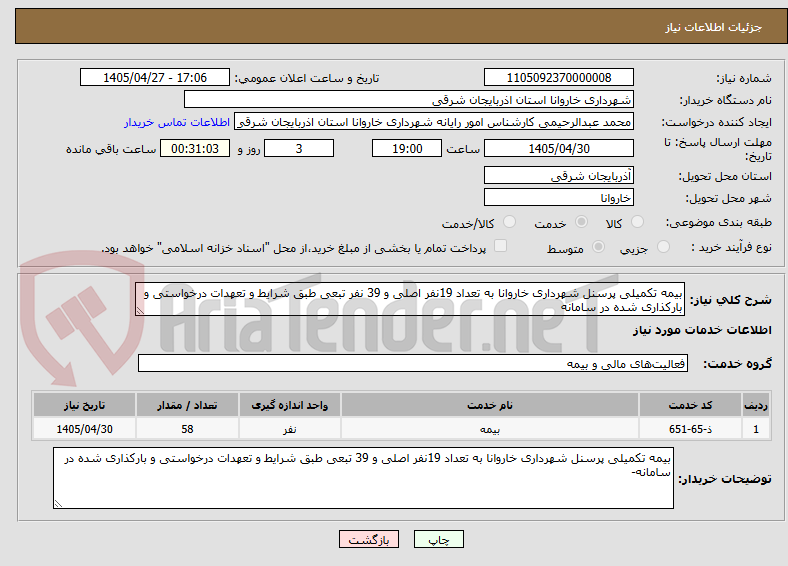Image resolution: width=788 pixels, height=566 pixels.
Task: Click the delivery province field آذربایجان شرقی
Action: (x=559, y=175)
